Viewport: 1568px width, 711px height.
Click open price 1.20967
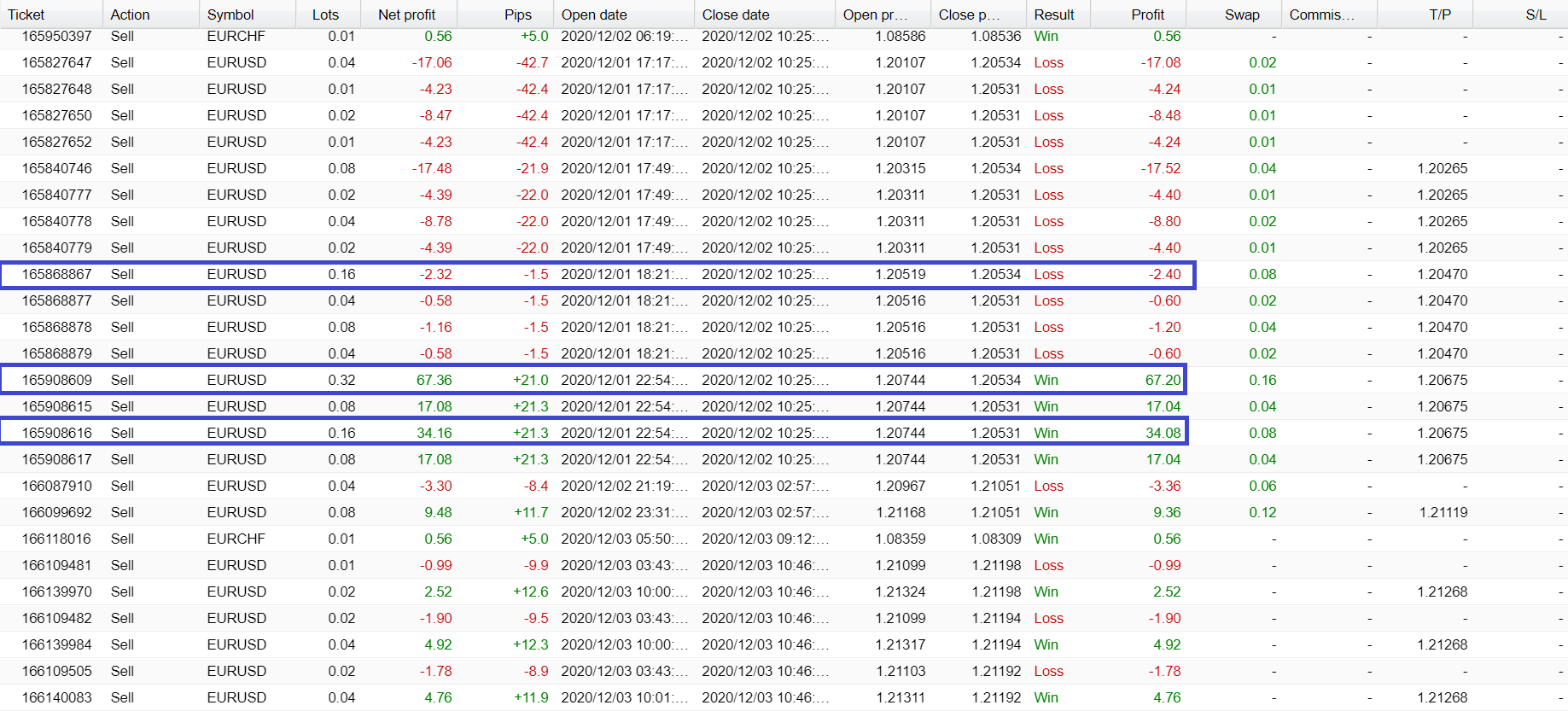901,486
